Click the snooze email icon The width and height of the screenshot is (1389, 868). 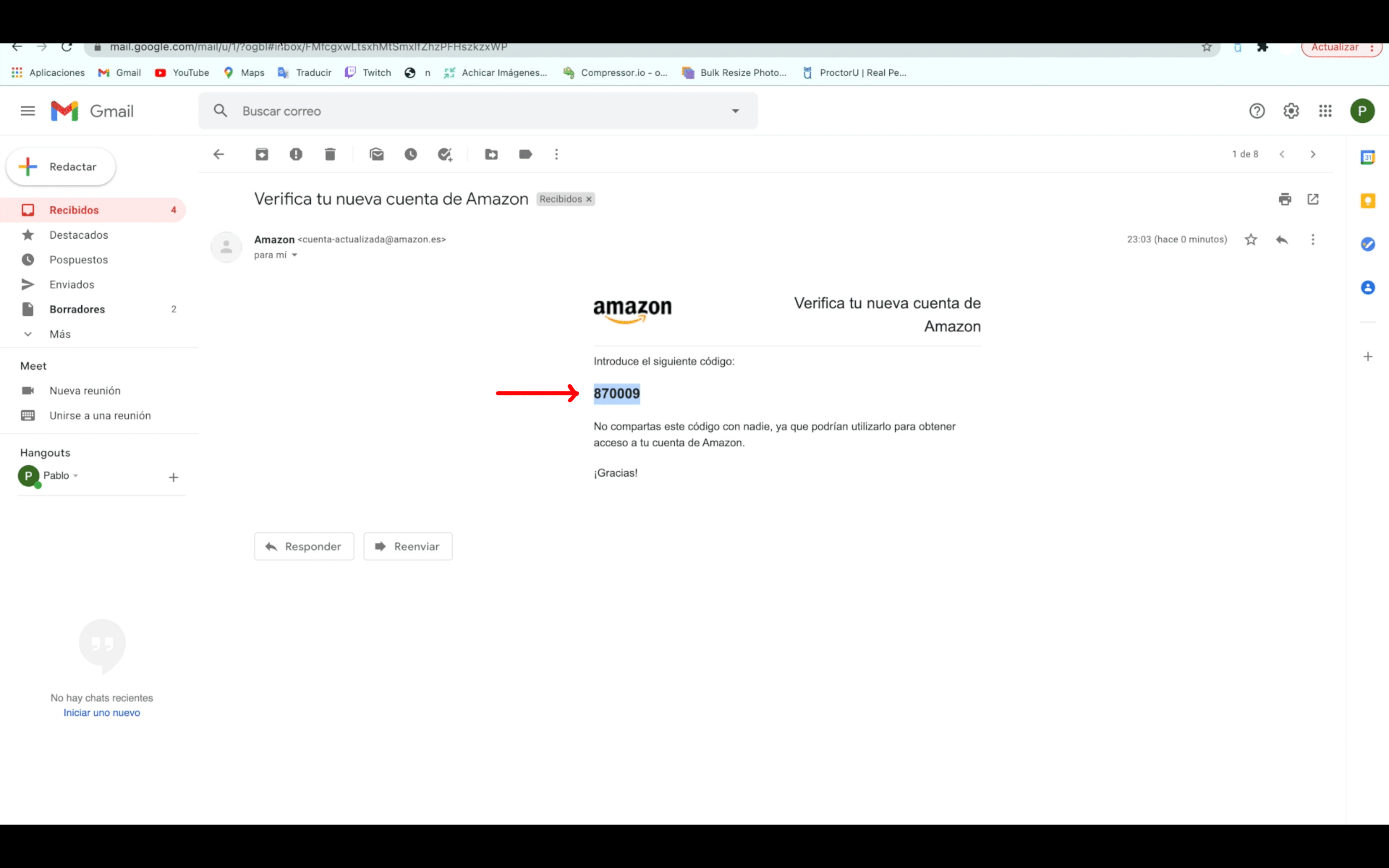[x=410, y=154]
